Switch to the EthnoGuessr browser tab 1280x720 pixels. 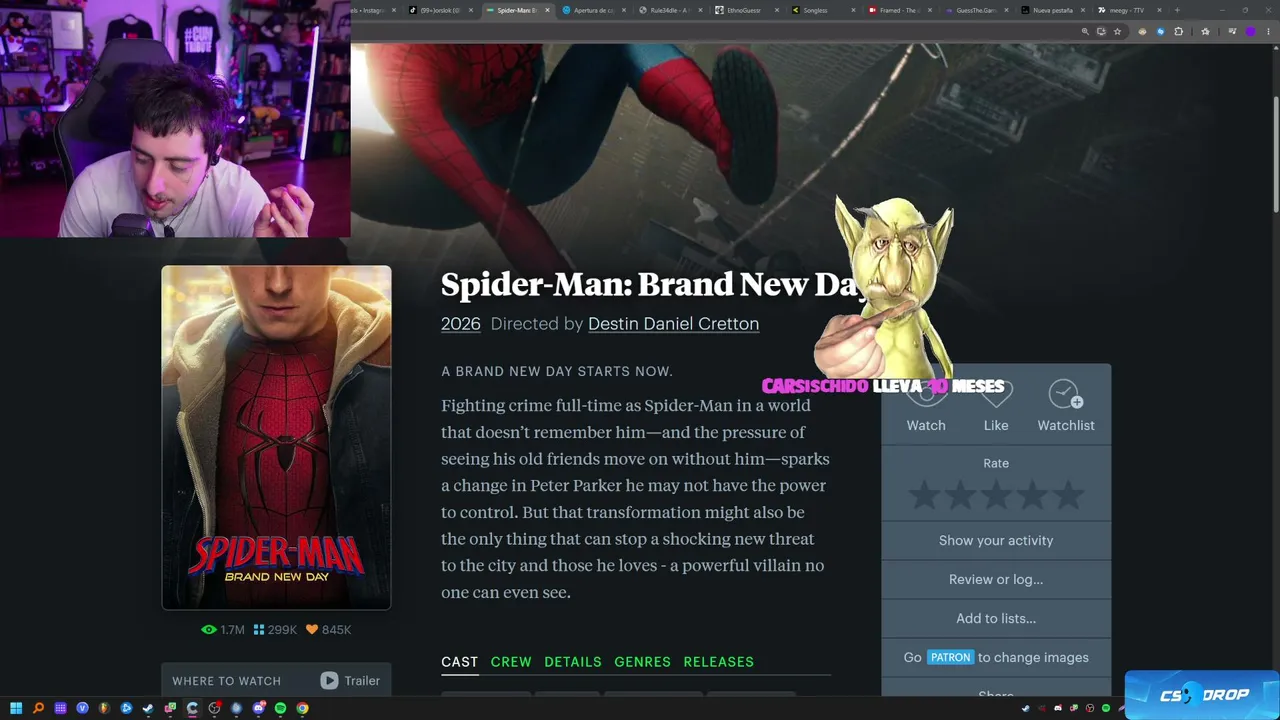pyautogui.click(x=747, y=10)
